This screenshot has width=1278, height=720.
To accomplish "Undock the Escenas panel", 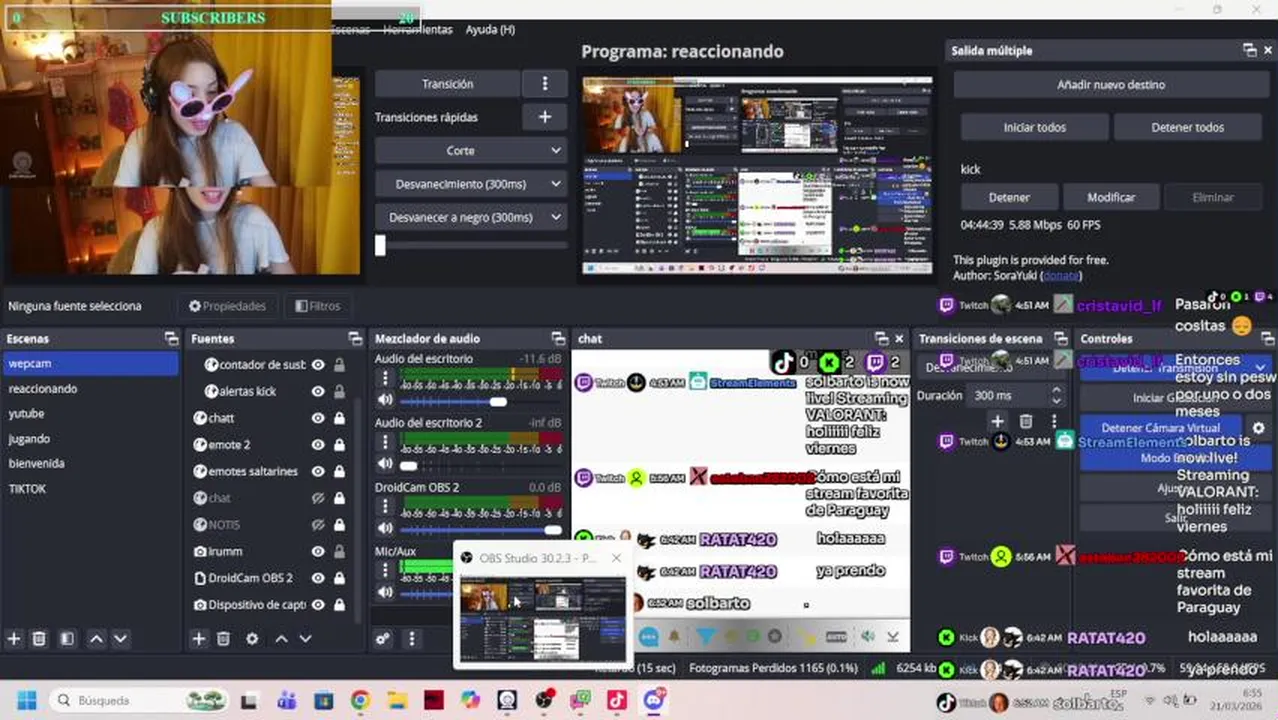I will [x=171, y=339].
